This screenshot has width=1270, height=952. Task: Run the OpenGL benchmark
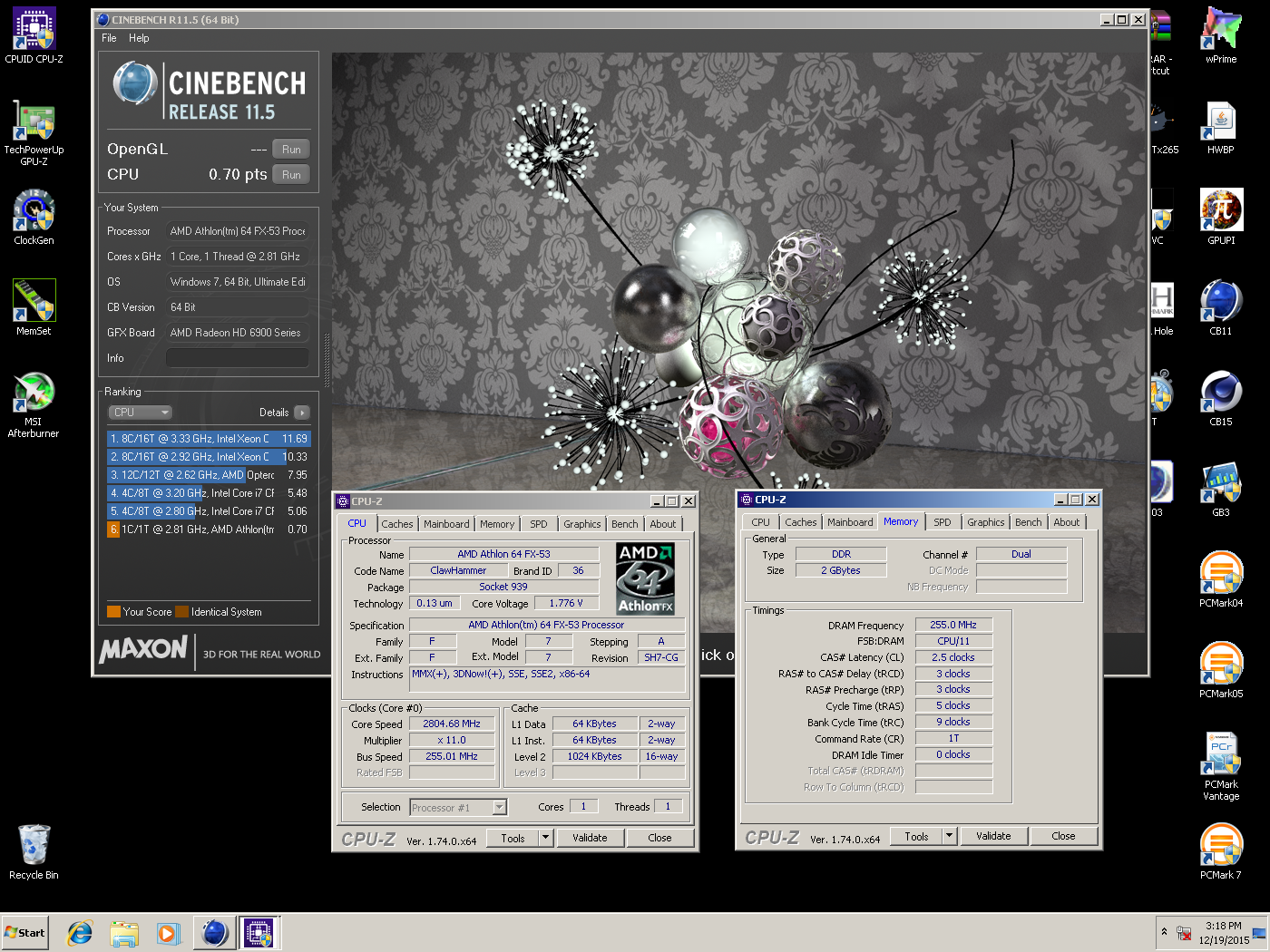(291, 150)
